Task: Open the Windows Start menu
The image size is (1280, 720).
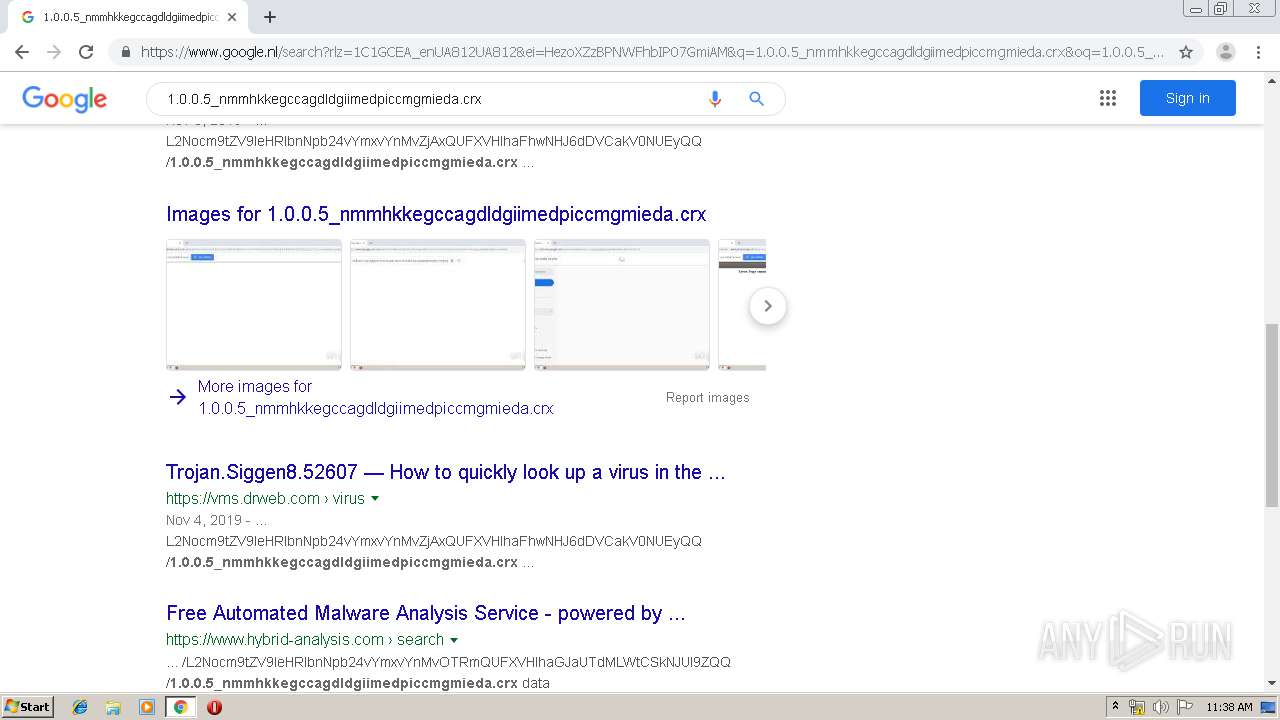Action: 28,706
